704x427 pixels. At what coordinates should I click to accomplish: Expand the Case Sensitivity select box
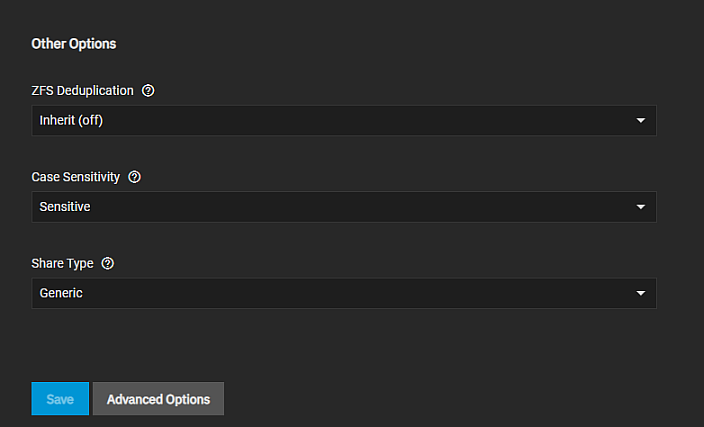point(343,207)
